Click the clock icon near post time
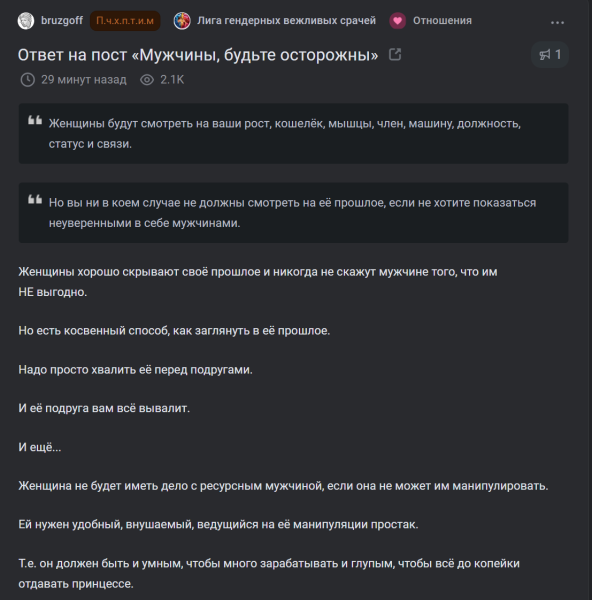 [x=28, y=80]
